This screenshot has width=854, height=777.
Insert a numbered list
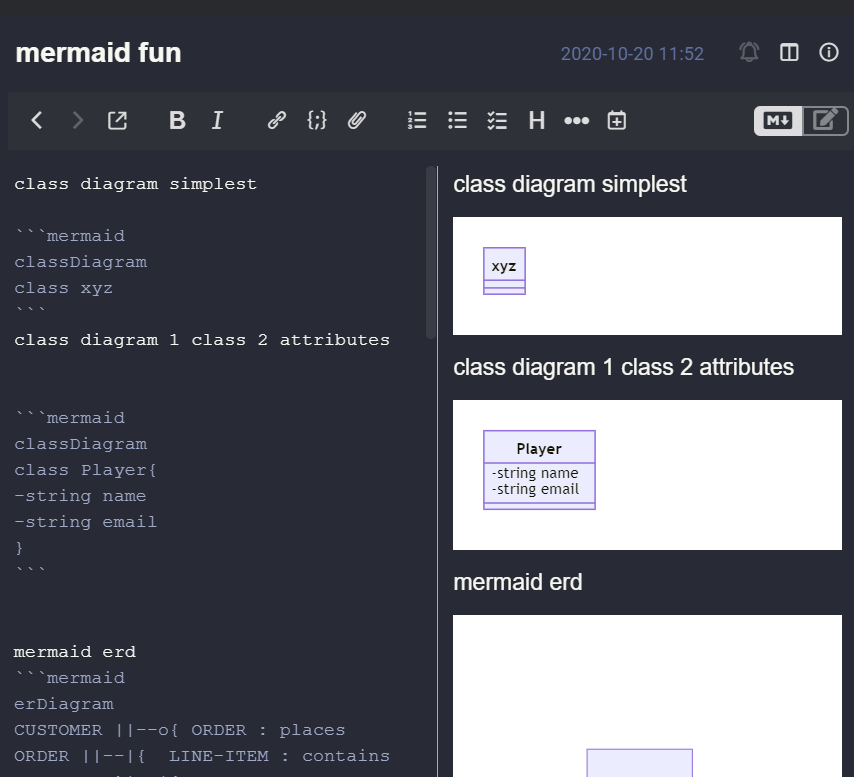click(416, 120)
